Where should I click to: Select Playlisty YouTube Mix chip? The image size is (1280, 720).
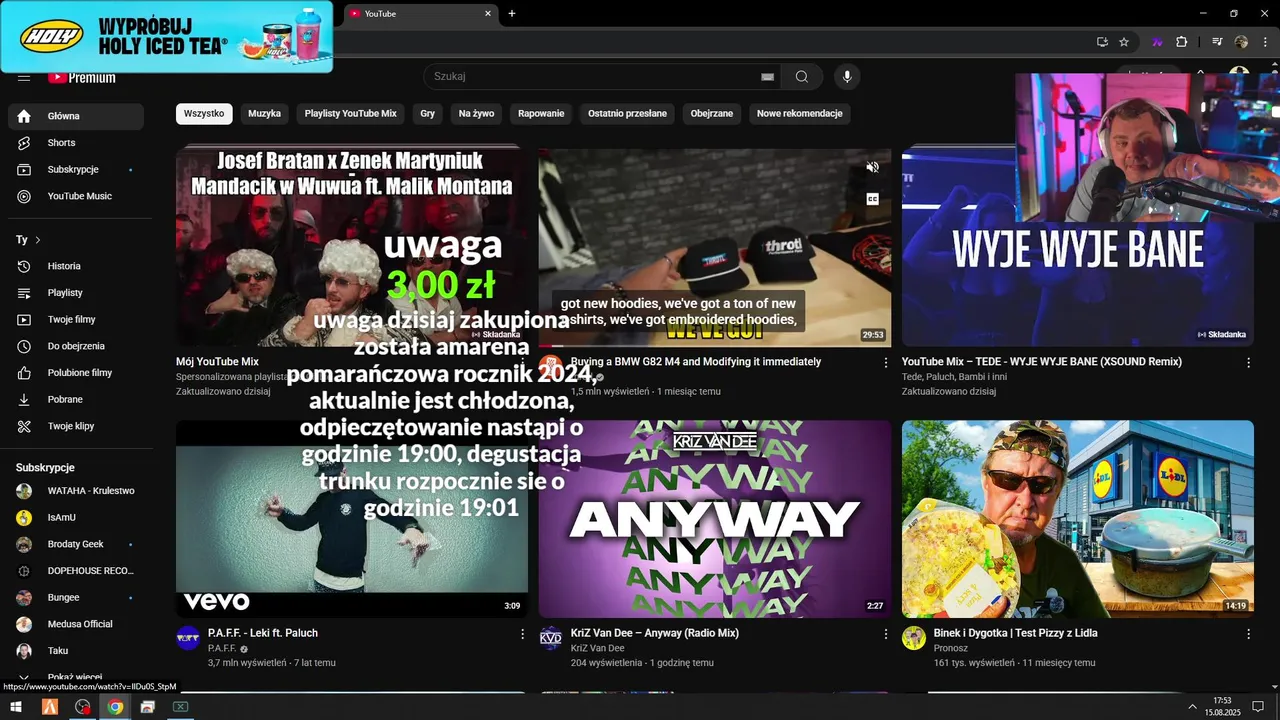(351, 114)
